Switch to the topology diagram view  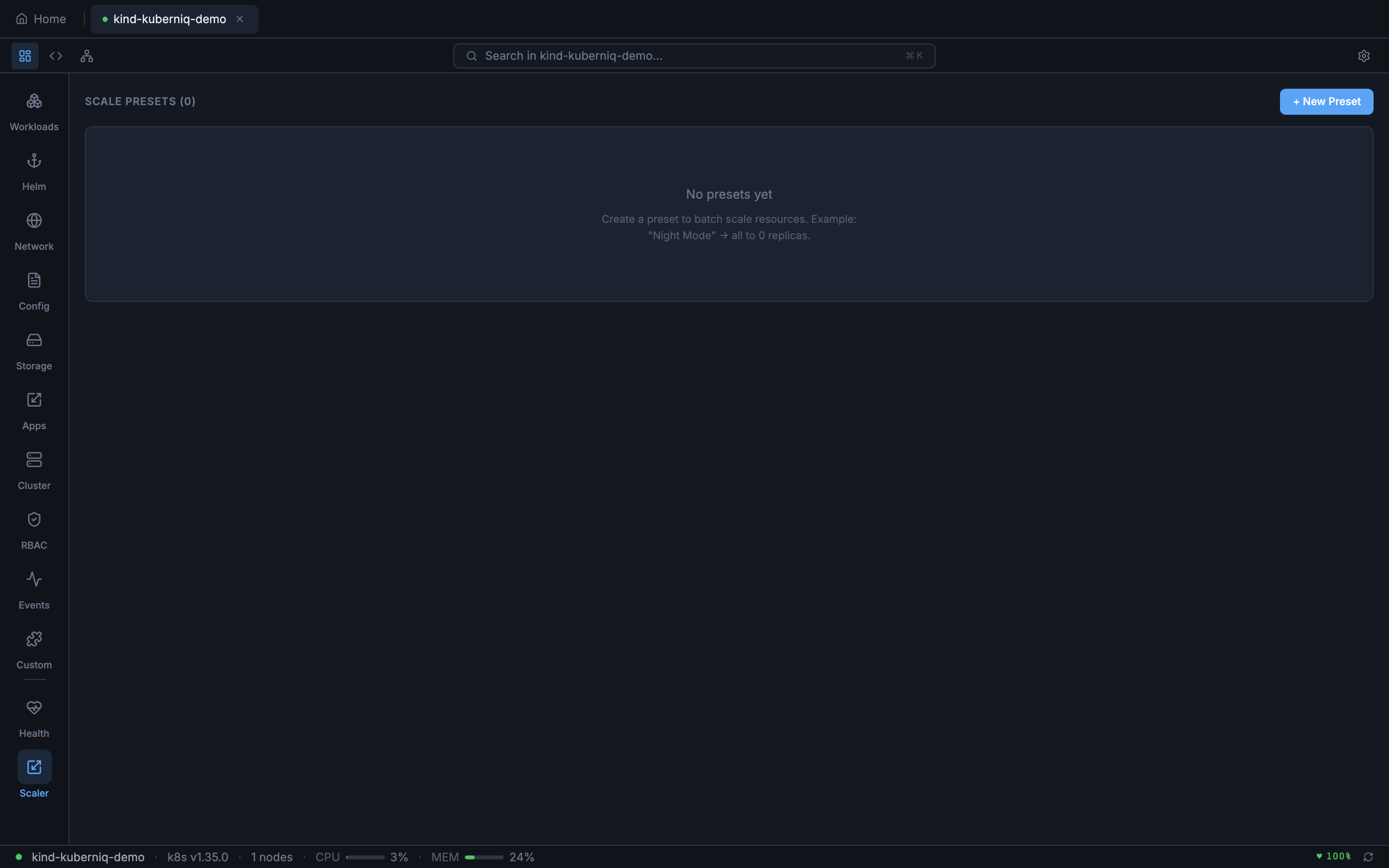tap(87, 55)
